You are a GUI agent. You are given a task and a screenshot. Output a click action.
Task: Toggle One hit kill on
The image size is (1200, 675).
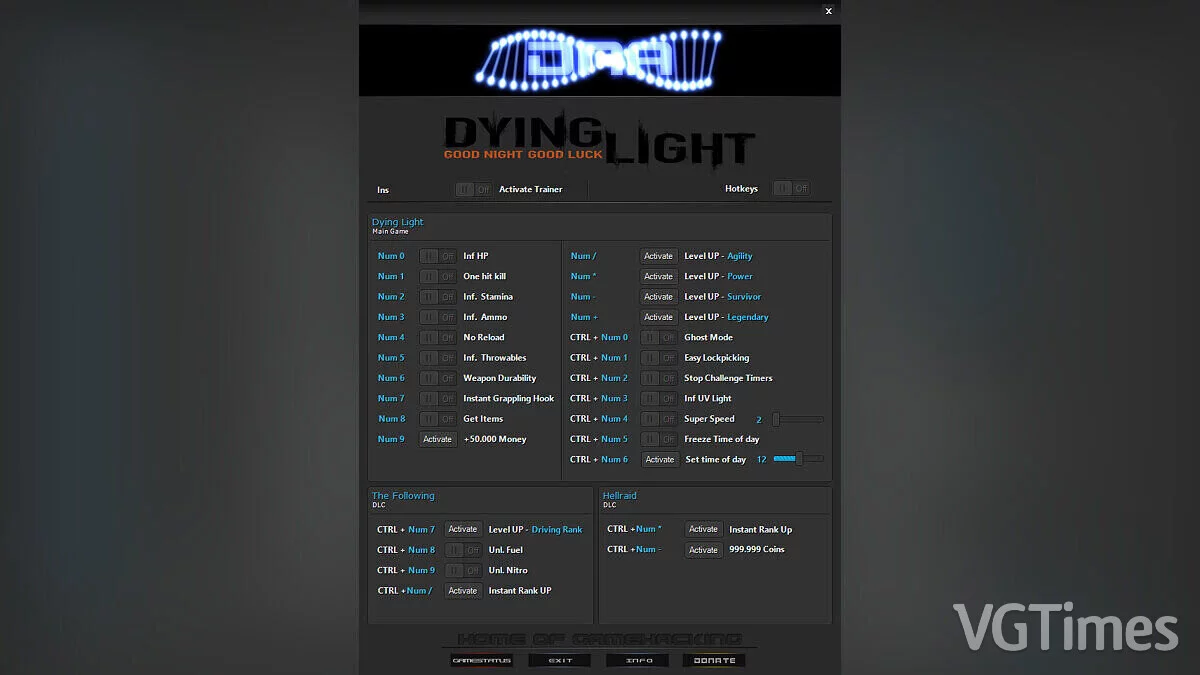click(x=436, y=276)
